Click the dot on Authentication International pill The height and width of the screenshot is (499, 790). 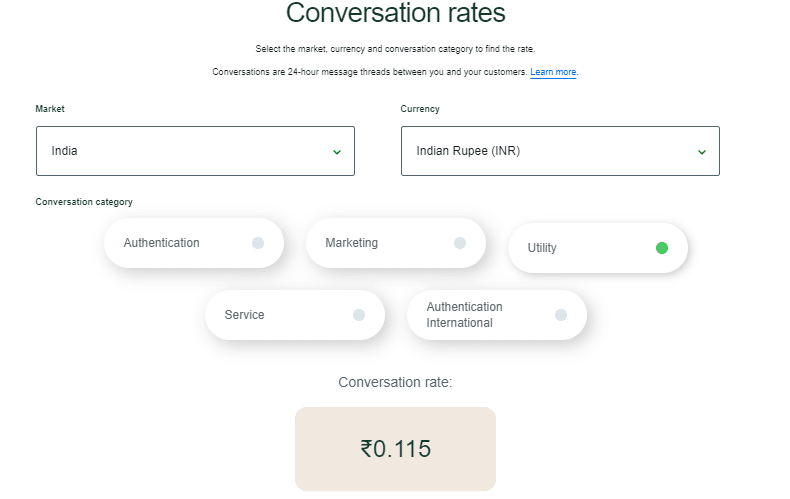pos(561,315)
